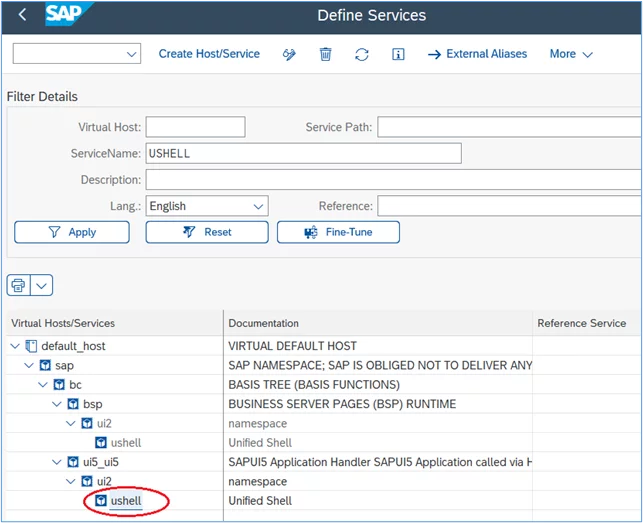Select ushell under bsp ui2
Viewport: 643px width, 523px height.
(x=126, y=443)
